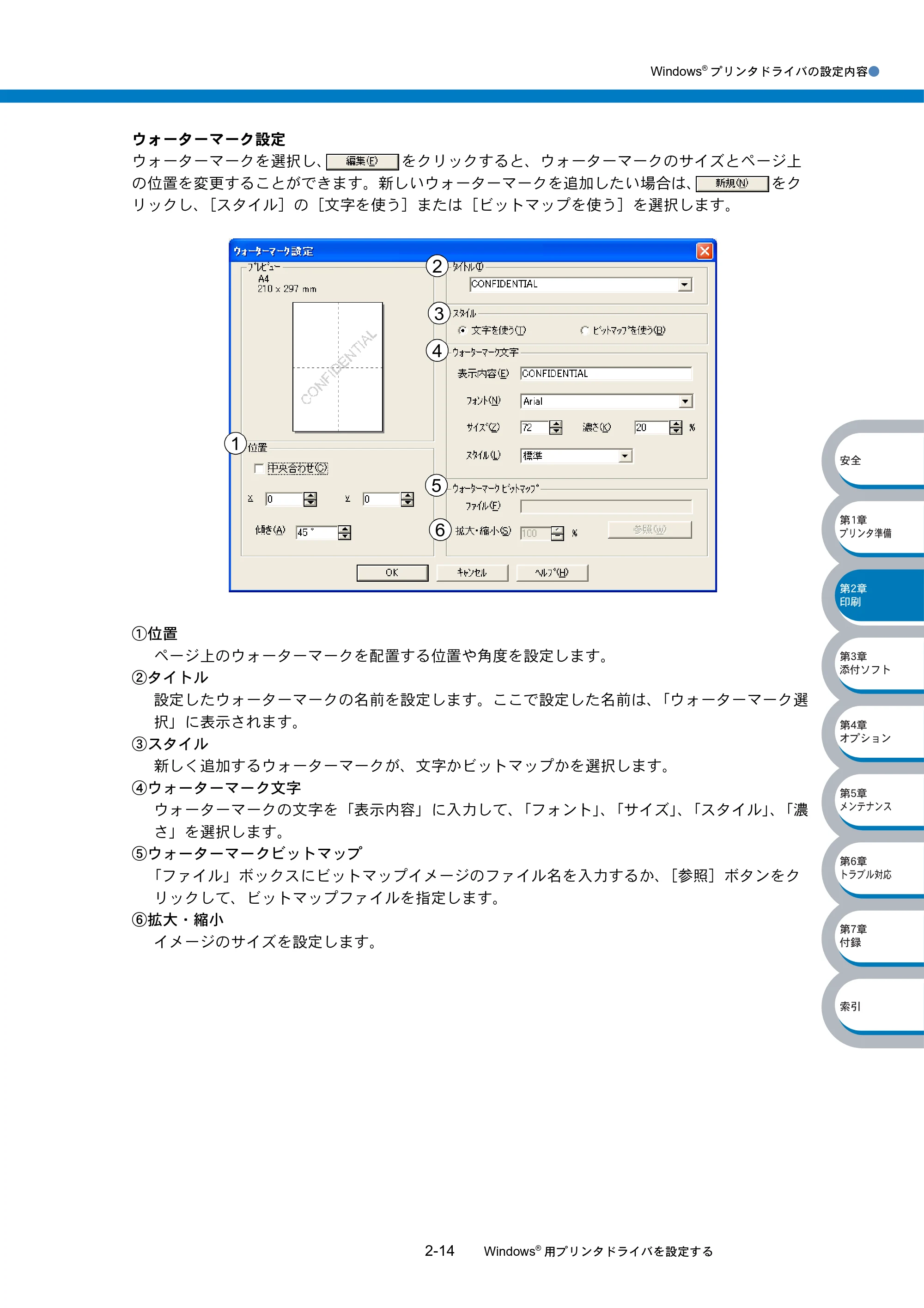Adjust the 傾き 45° spinner arrows
This screenshot has height=1308, width=924.
pos(345,533)
